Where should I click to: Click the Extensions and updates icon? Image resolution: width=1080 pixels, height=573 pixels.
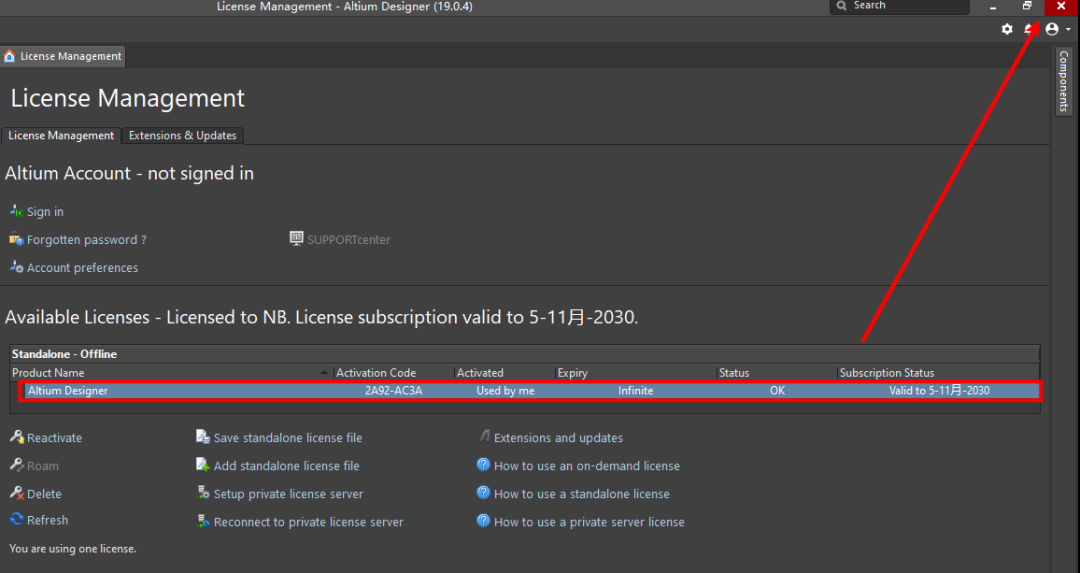[x=484, y=437]
